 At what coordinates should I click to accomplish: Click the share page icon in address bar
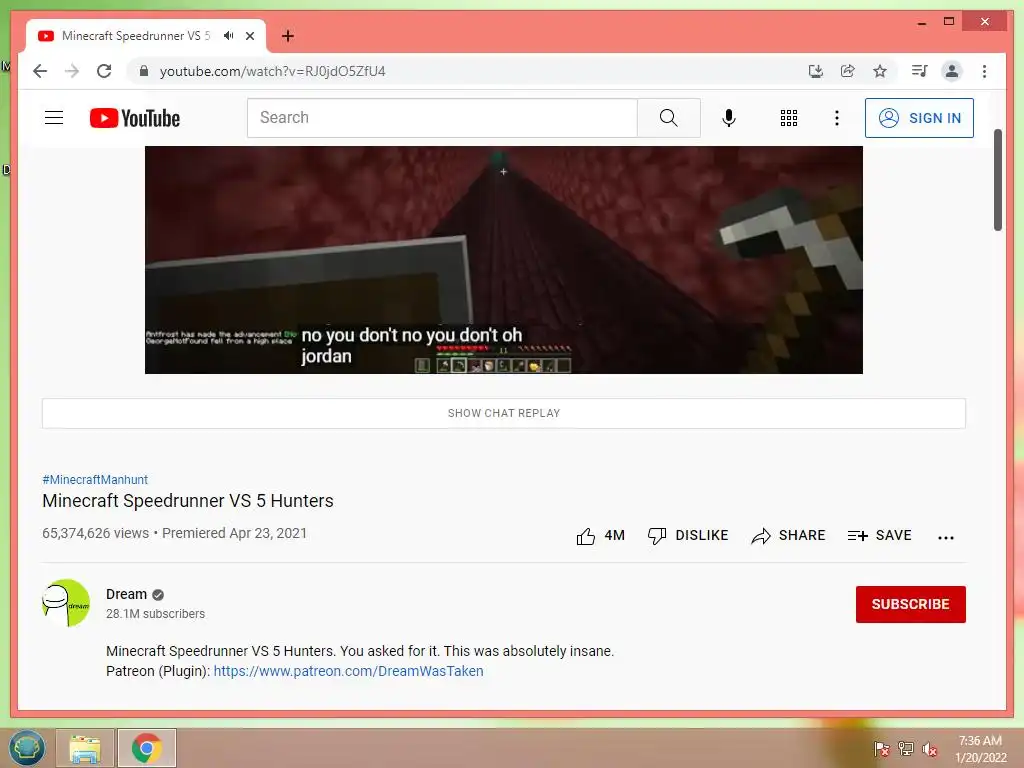[848, 71]
